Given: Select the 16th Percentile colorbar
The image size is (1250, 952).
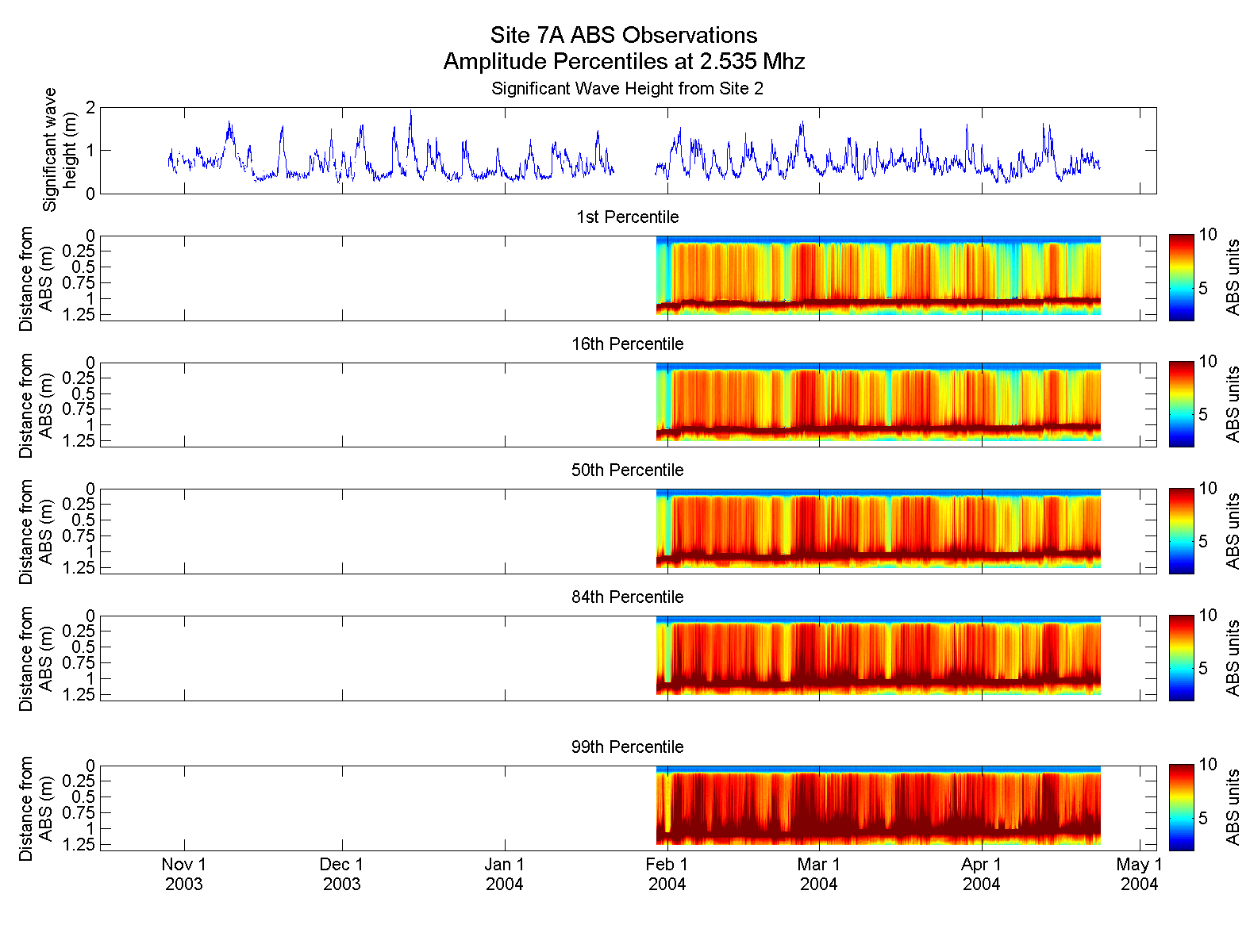Looking at the screenshot, I should point(1181,404).
